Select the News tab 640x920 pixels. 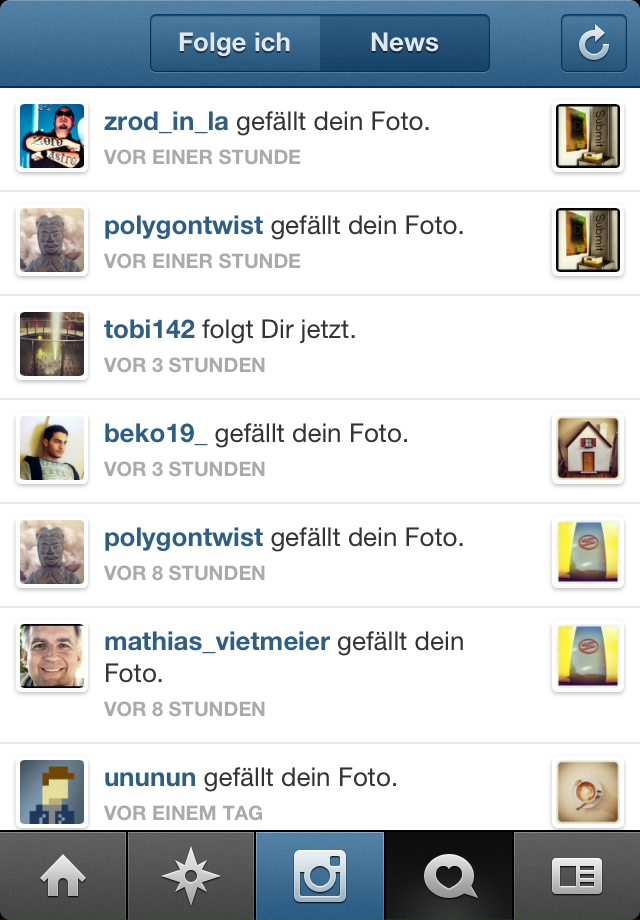click(x=405, y=43)
